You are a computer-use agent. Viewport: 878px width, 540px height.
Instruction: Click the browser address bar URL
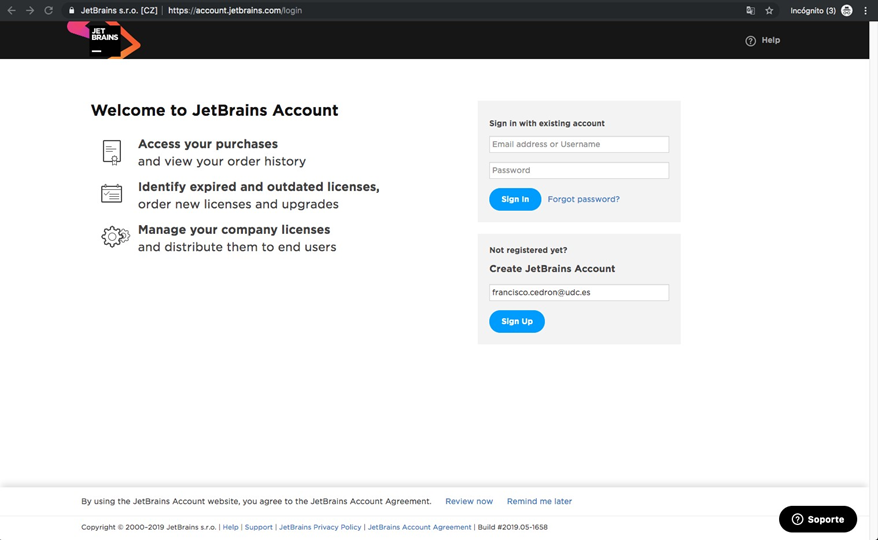pos(235,11)
